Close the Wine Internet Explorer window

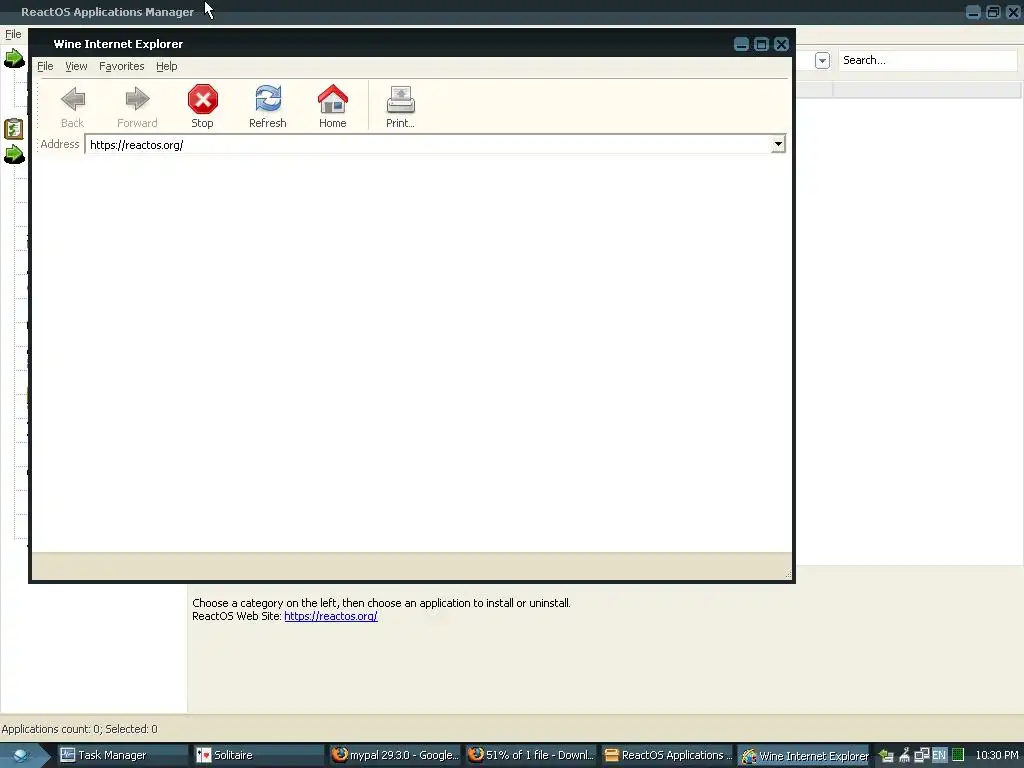click(782, 44)
